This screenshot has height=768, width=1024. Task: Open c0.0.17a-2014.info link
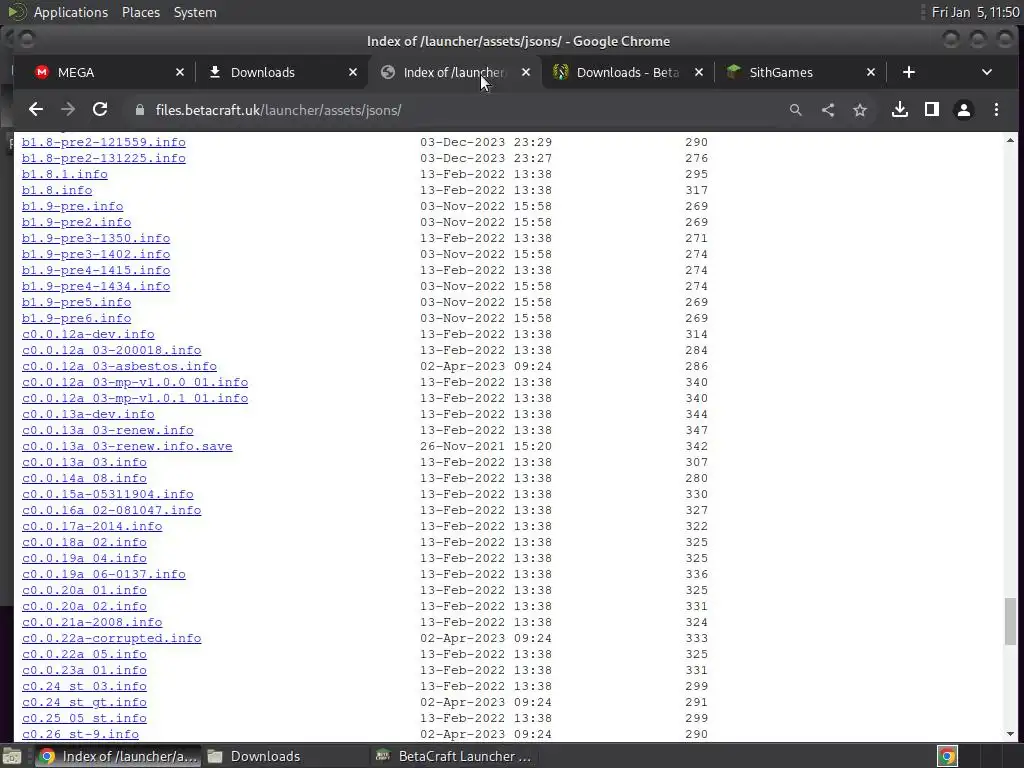(x=92, y=526)
